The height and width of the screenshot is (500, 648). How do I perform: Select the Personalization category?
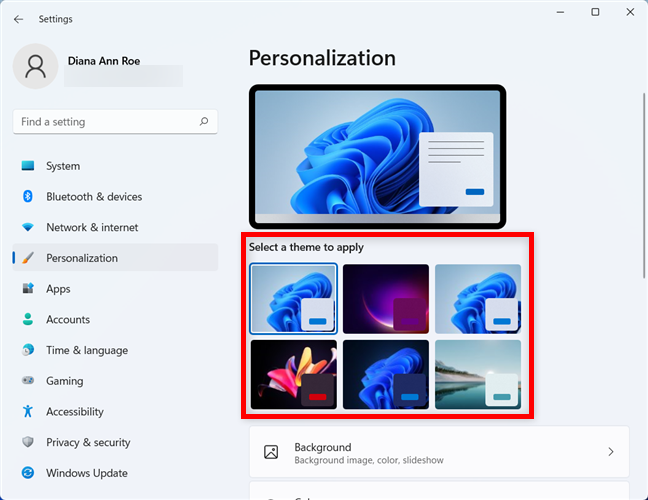coord(115,258)
